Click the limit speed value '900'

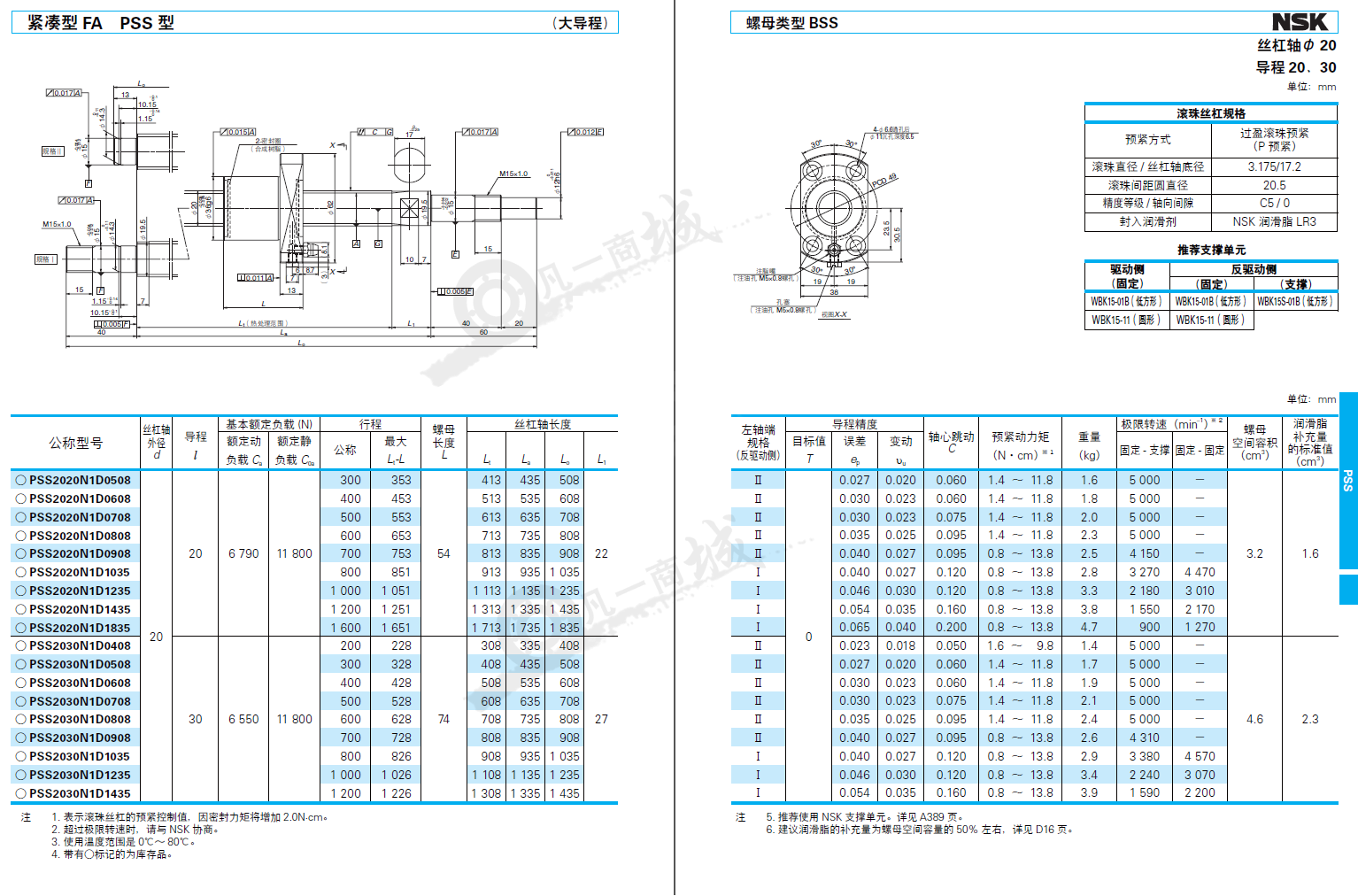click(1149, 627)
